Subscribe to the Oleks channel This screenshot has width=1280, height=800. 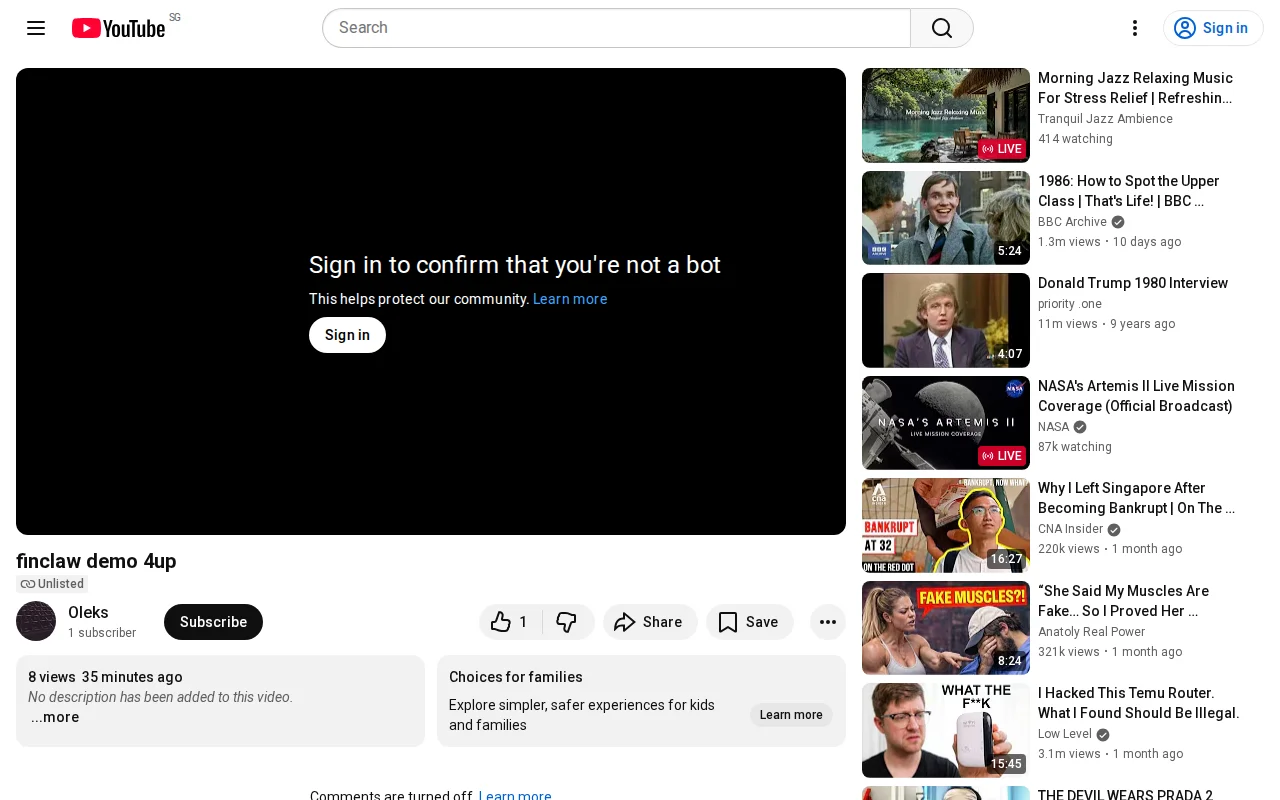coord(213,622)
